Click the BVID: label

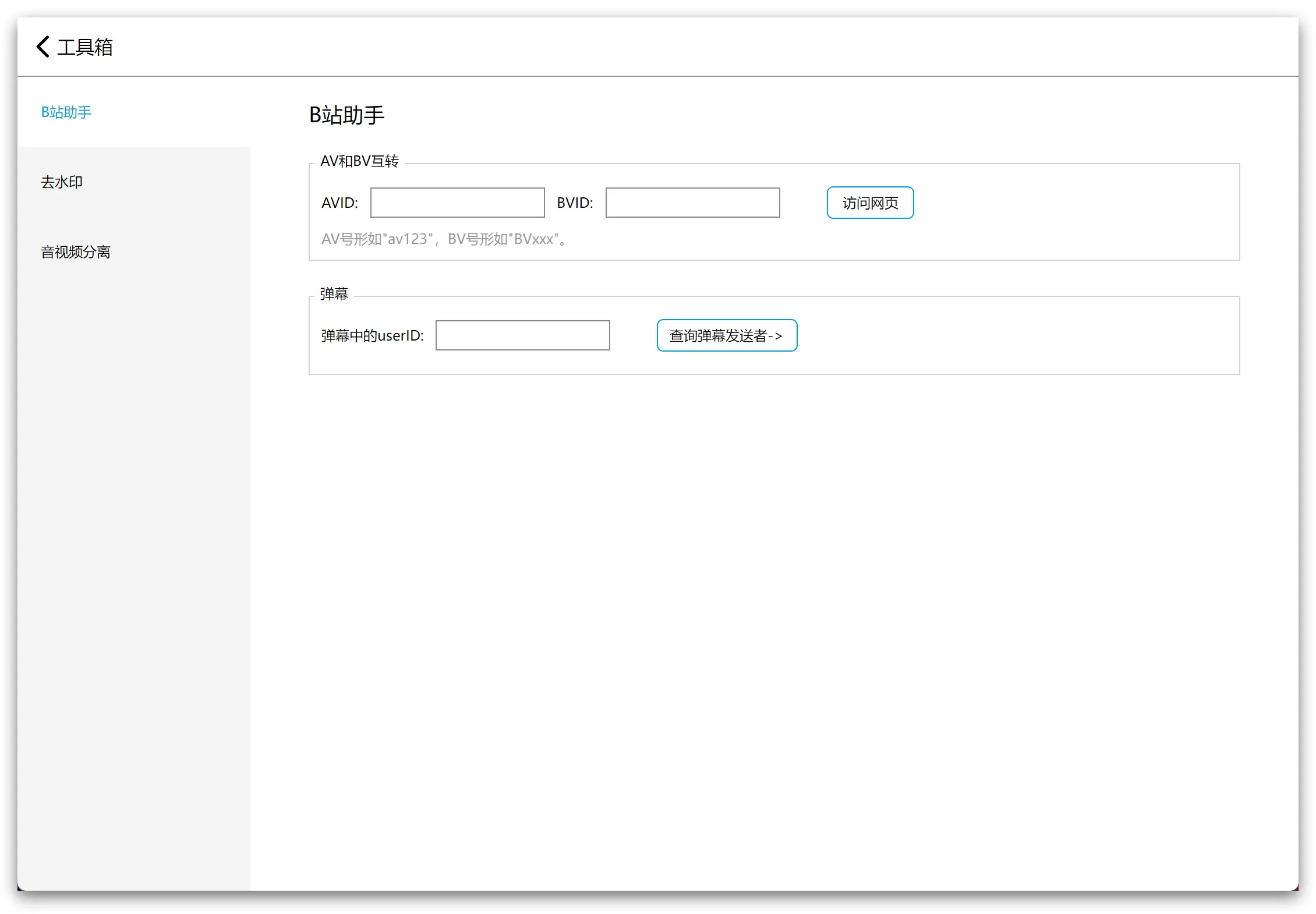pyautogui.click(x=575, y=203)
